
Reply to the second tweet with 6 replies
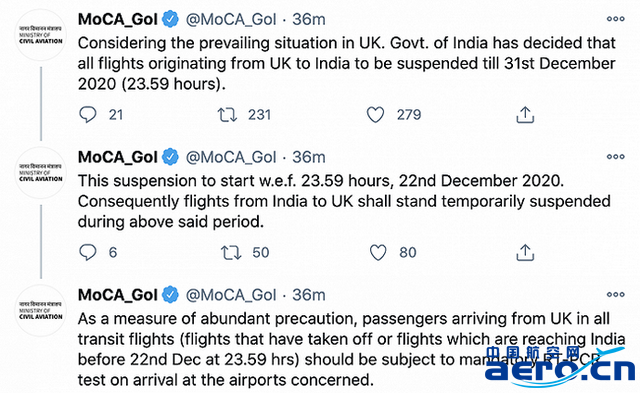[88, 252]
